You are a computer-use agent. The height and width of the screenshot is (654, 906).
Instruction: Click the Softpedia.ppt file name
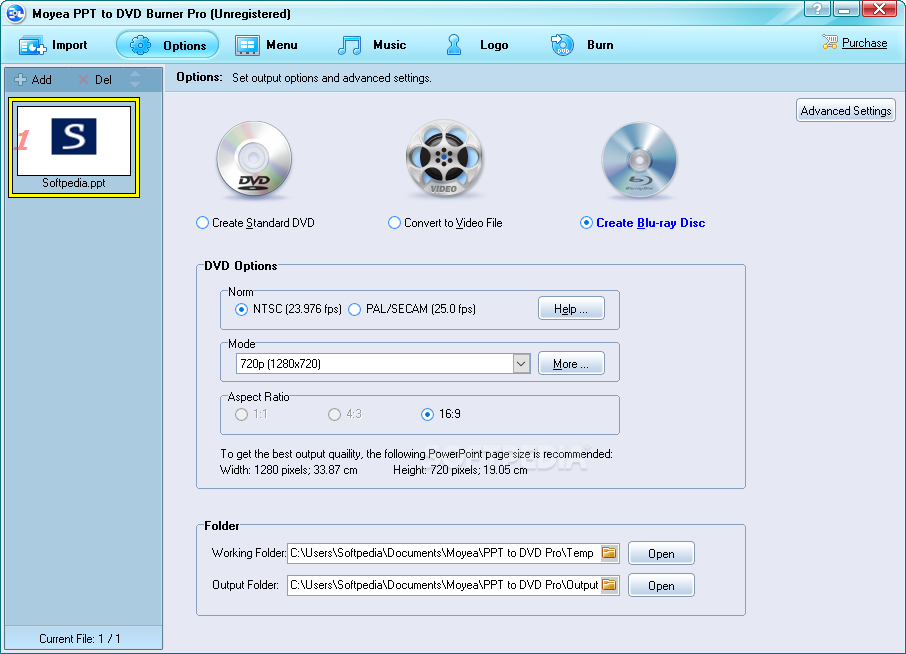pos(74,183)
